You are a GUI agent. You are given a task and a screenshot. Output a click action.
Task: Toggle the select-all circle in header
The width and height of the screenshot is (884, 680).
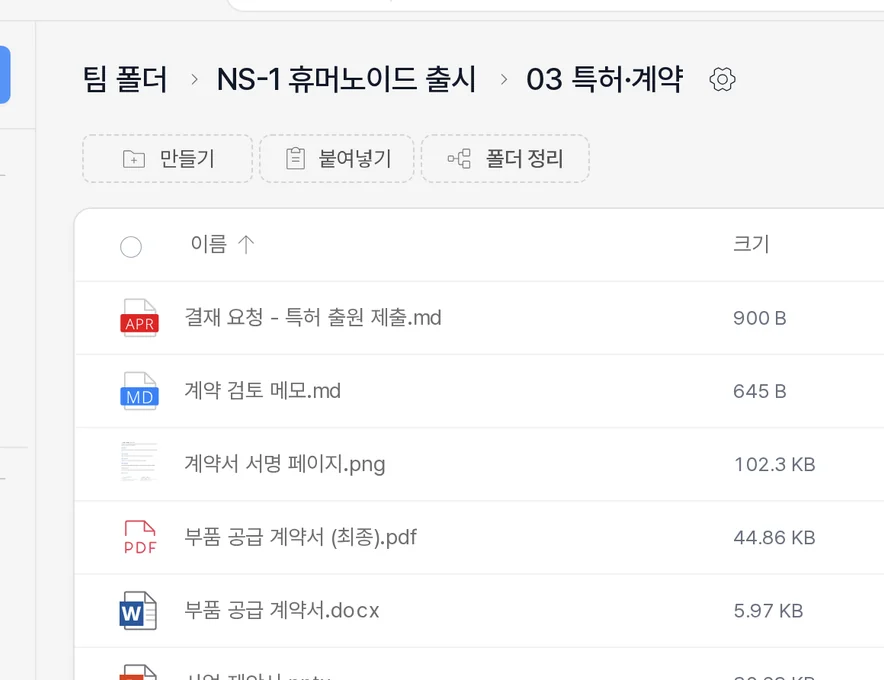pos(131,247)
